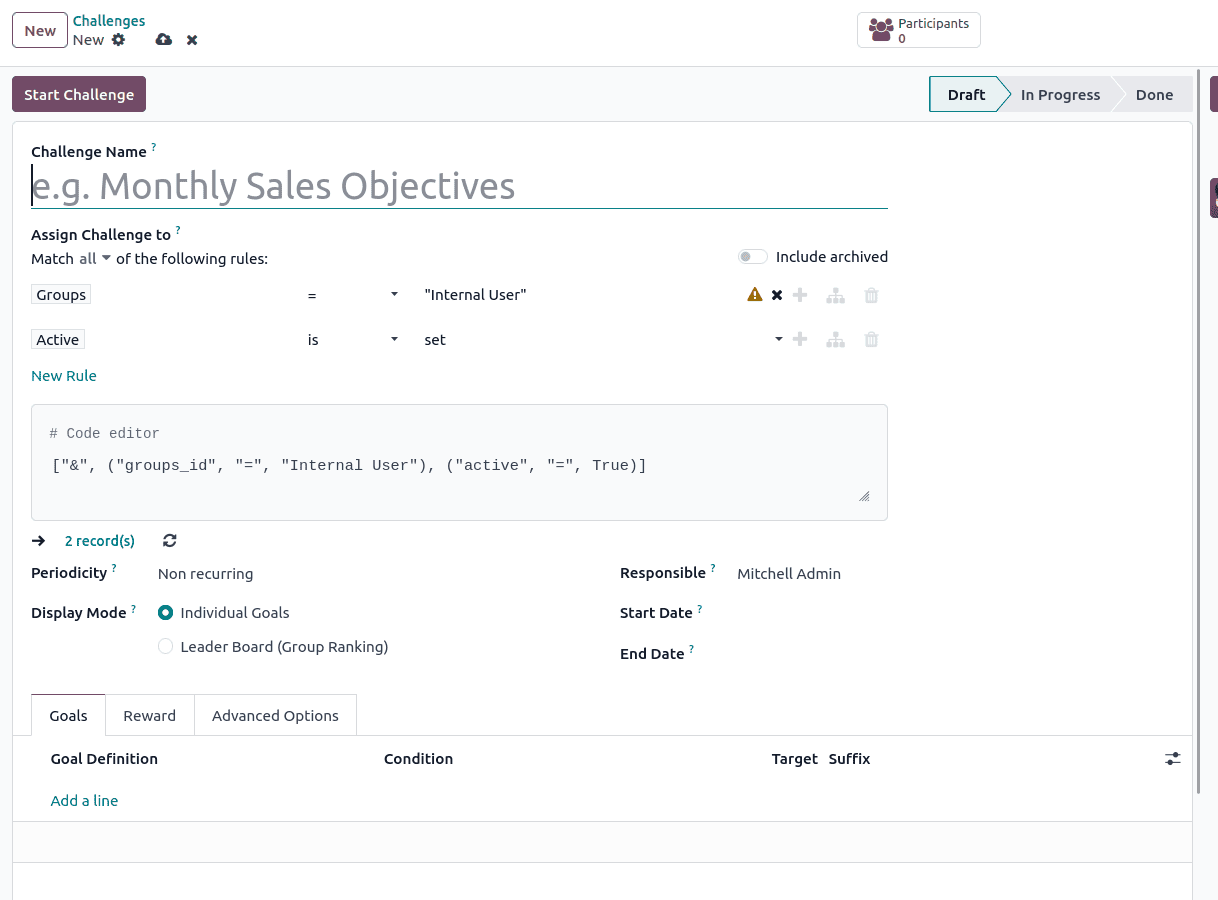Remove the Groups rule with its X icon

777,294
